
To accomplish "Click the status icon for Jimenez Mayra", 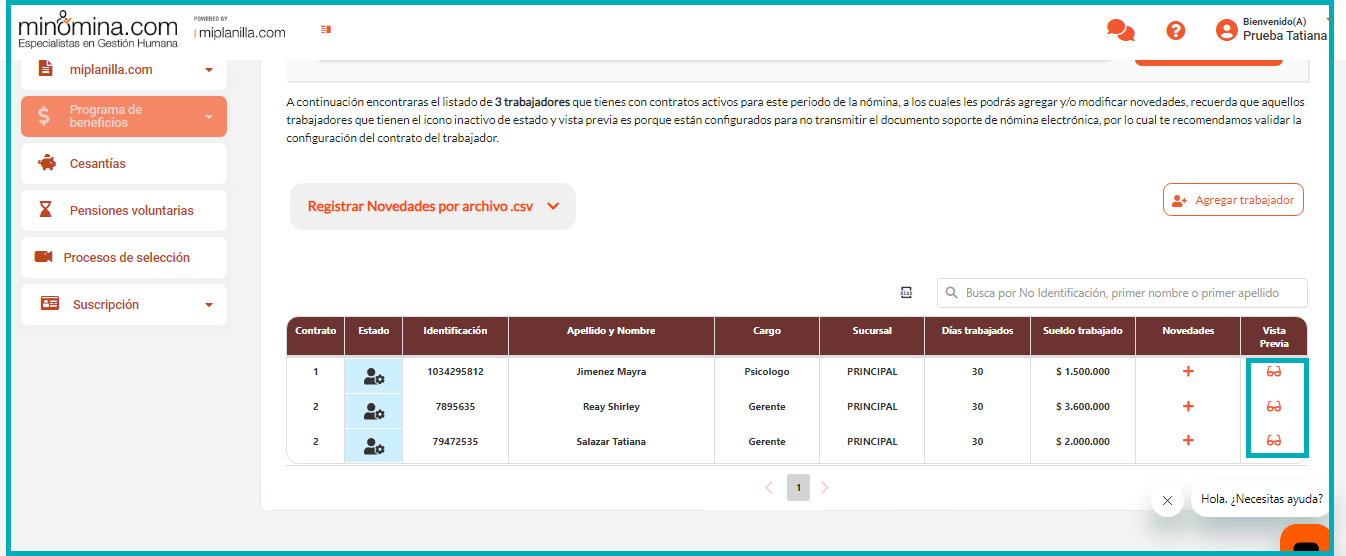I will tap(374, 376).
